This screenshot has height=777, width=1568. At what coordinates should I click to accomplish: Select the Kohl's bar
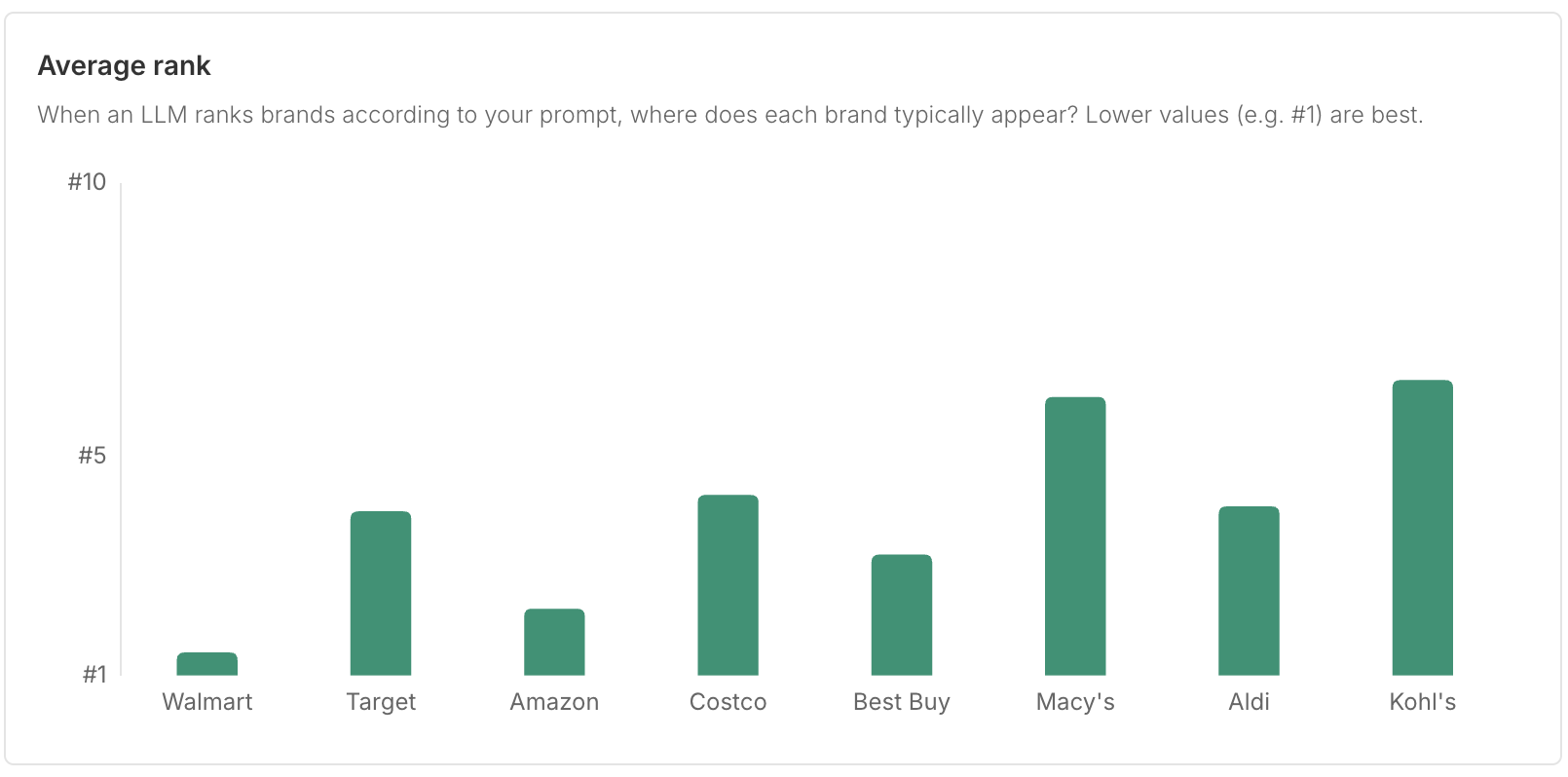[1423, 528]
